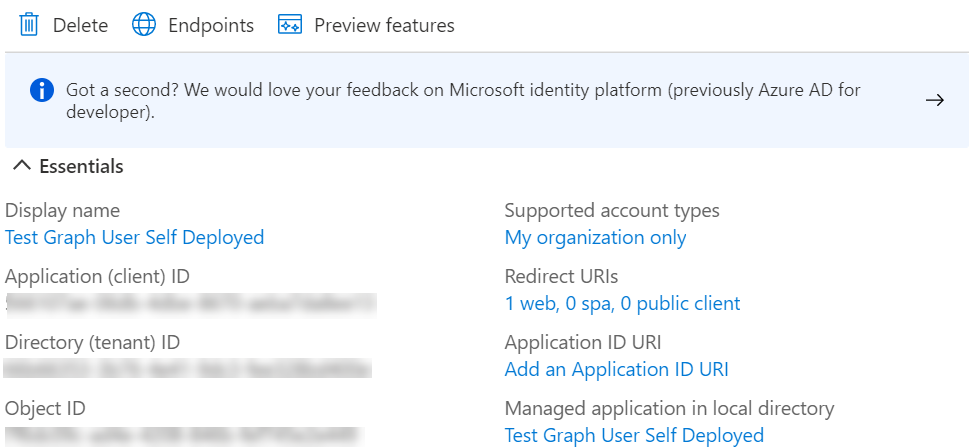Click the Display name label
Viewport: 974px width, 447px height.
[62, 210]
